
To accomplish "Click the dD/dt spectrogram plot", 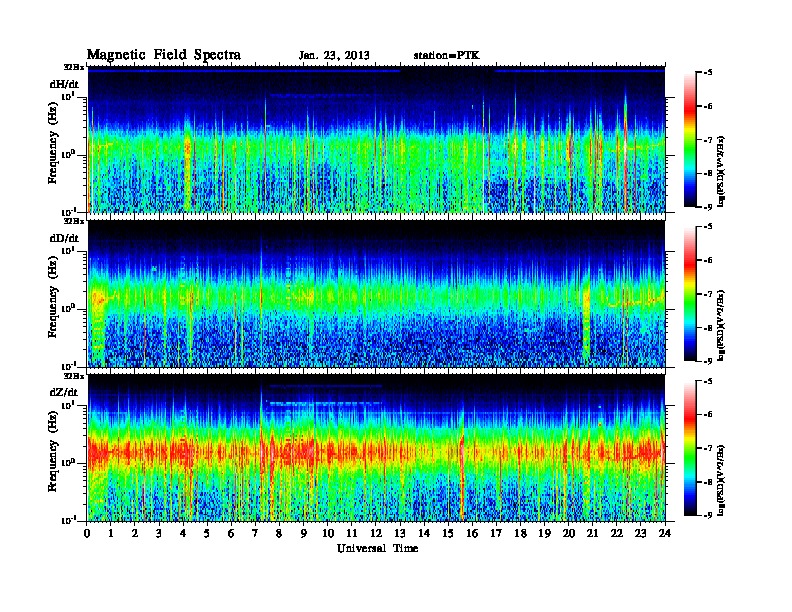I will (376, 294).
